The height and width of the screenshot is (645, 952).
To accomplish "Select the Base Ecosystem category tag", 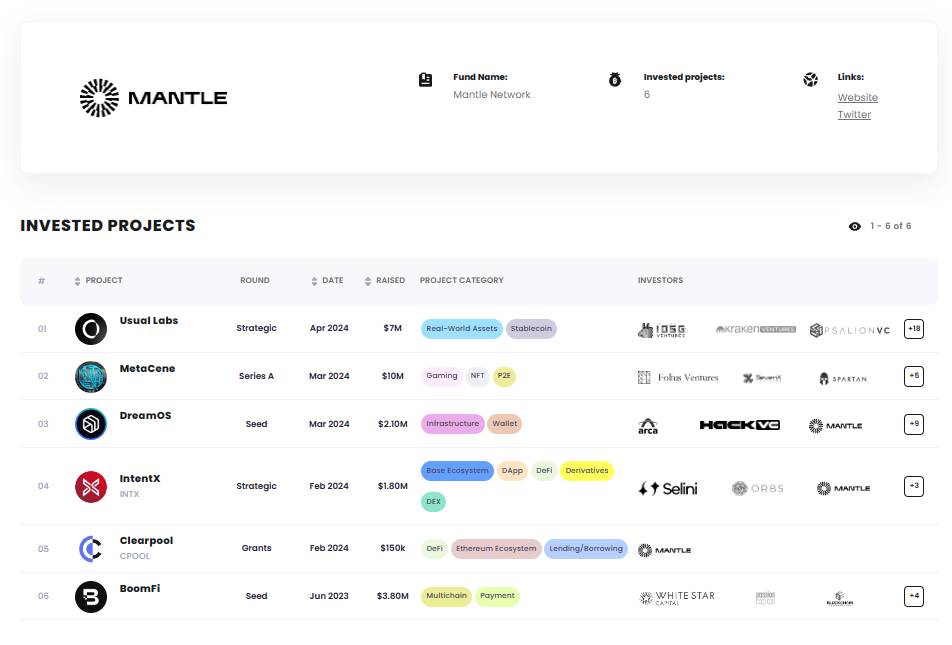I will click(457, 471).
